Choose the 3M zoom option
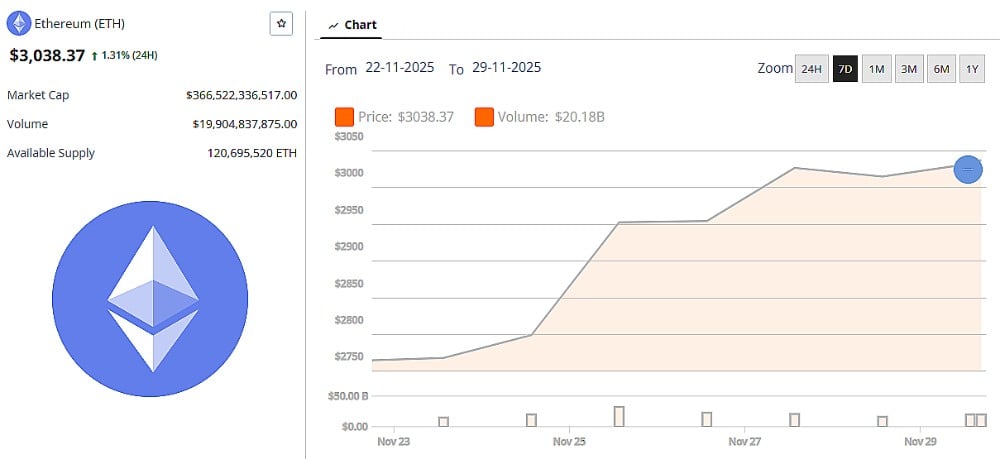 pyautogui.click(x=908, y=69)
